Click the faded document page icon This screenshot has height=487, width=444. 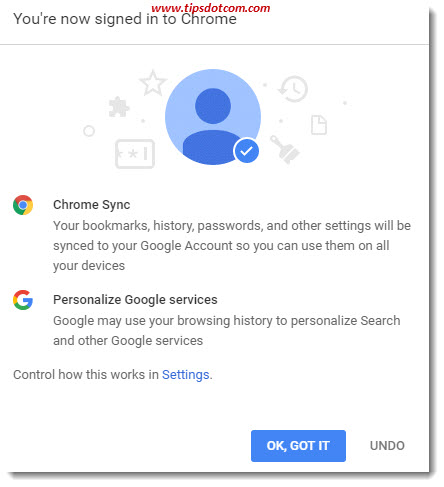click(319, 125)
